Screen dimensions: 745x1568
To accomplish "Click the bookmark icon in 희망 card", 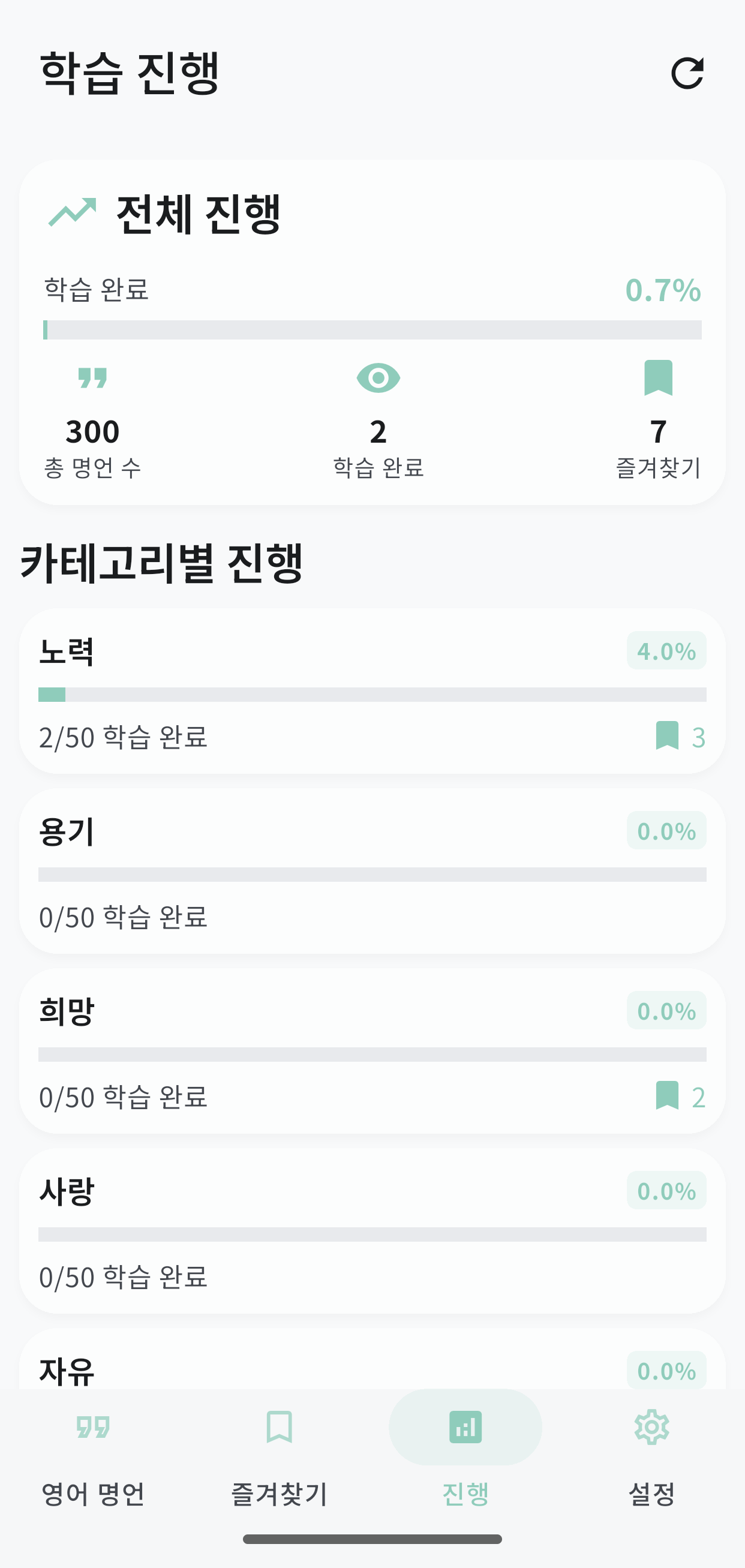I will [667, 1096].
